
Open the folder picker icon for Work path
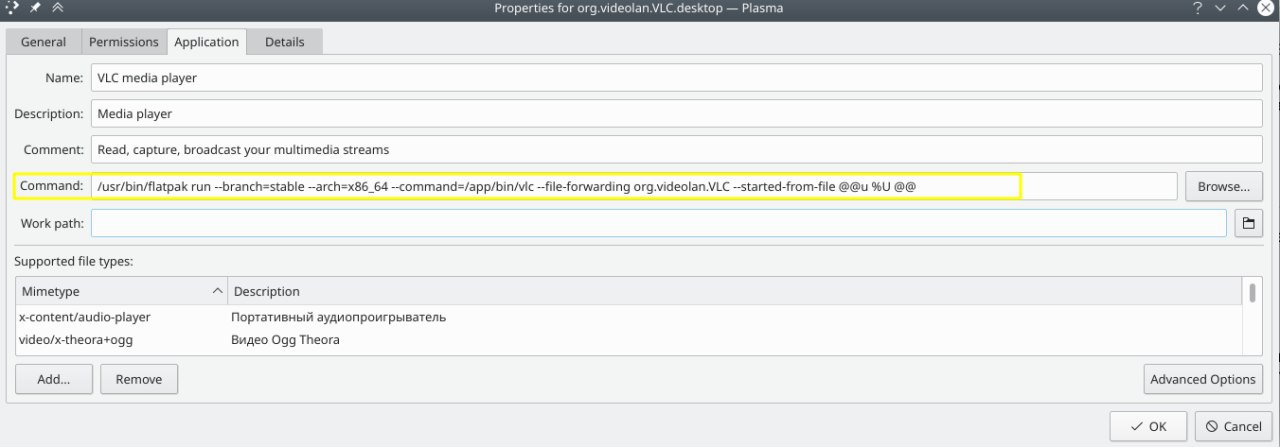(x=1248, y=223)
